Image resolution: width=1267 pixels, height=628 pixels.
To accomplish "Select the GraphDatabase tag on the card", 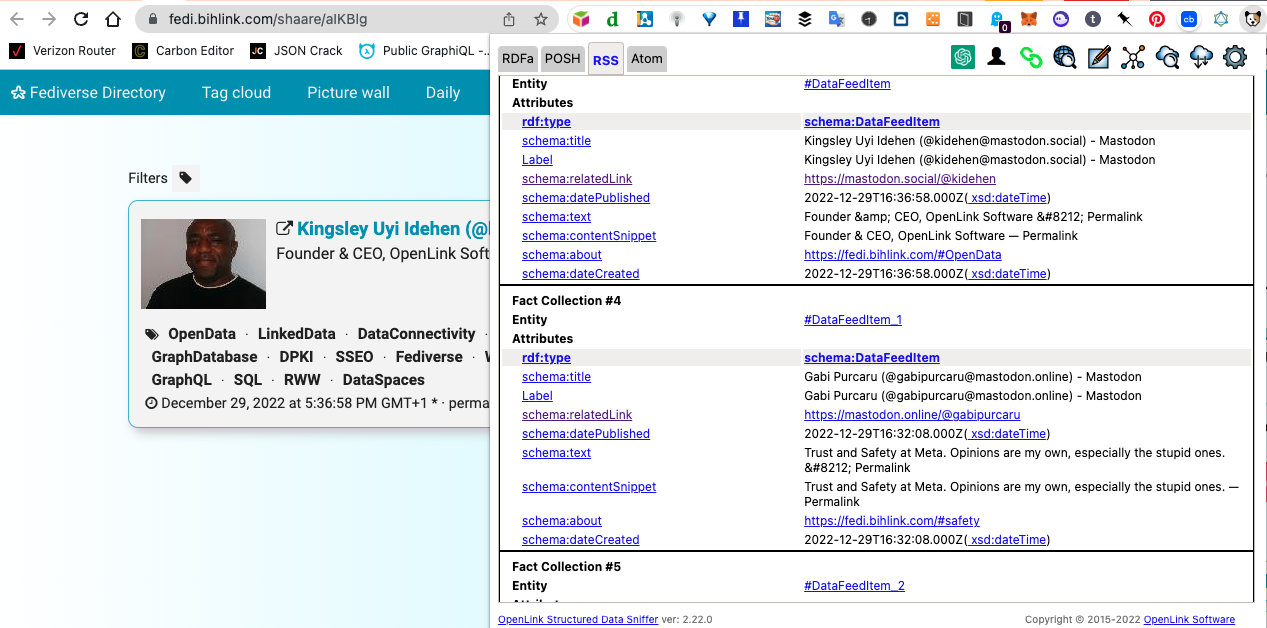I will point(204,357).
